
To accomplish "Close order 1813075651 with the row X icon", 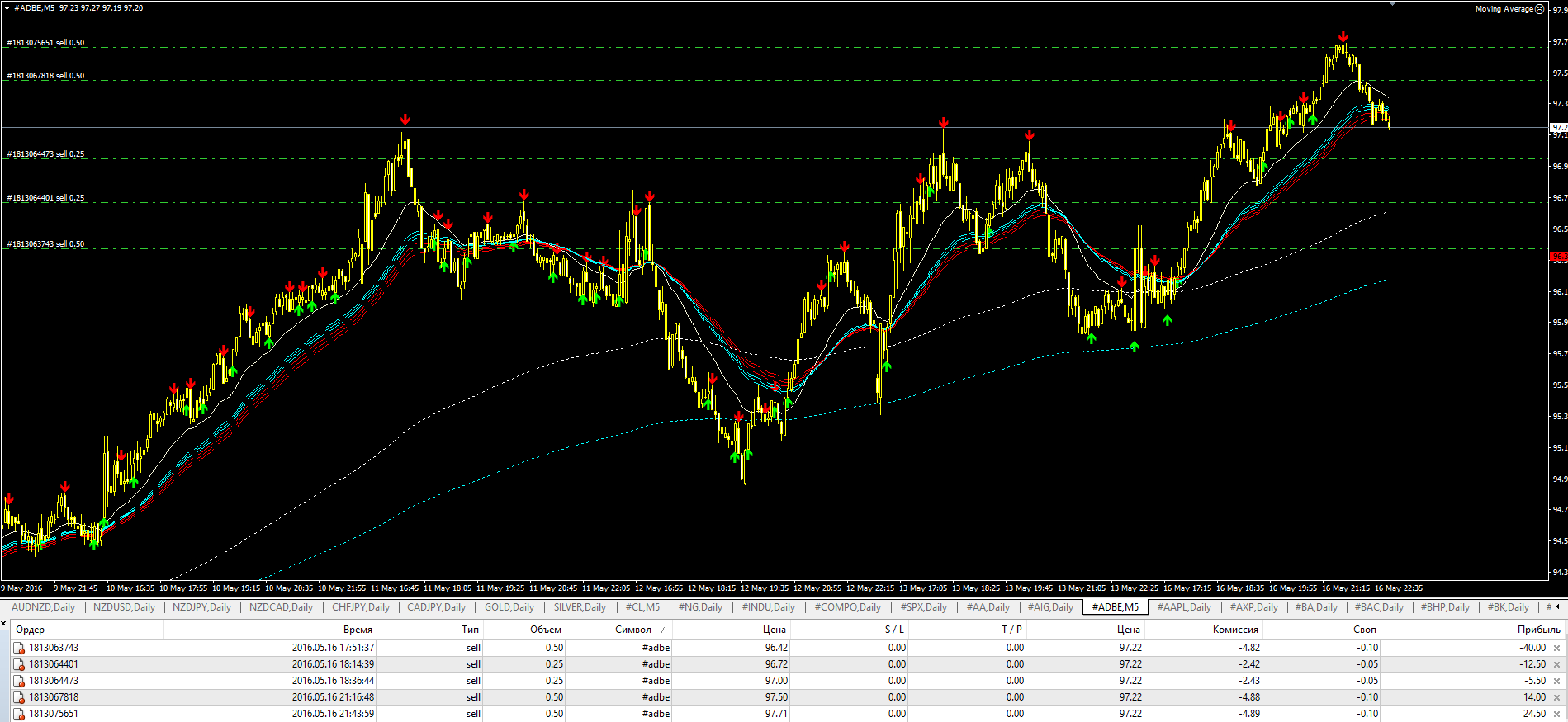I will tap(1557, 714).
